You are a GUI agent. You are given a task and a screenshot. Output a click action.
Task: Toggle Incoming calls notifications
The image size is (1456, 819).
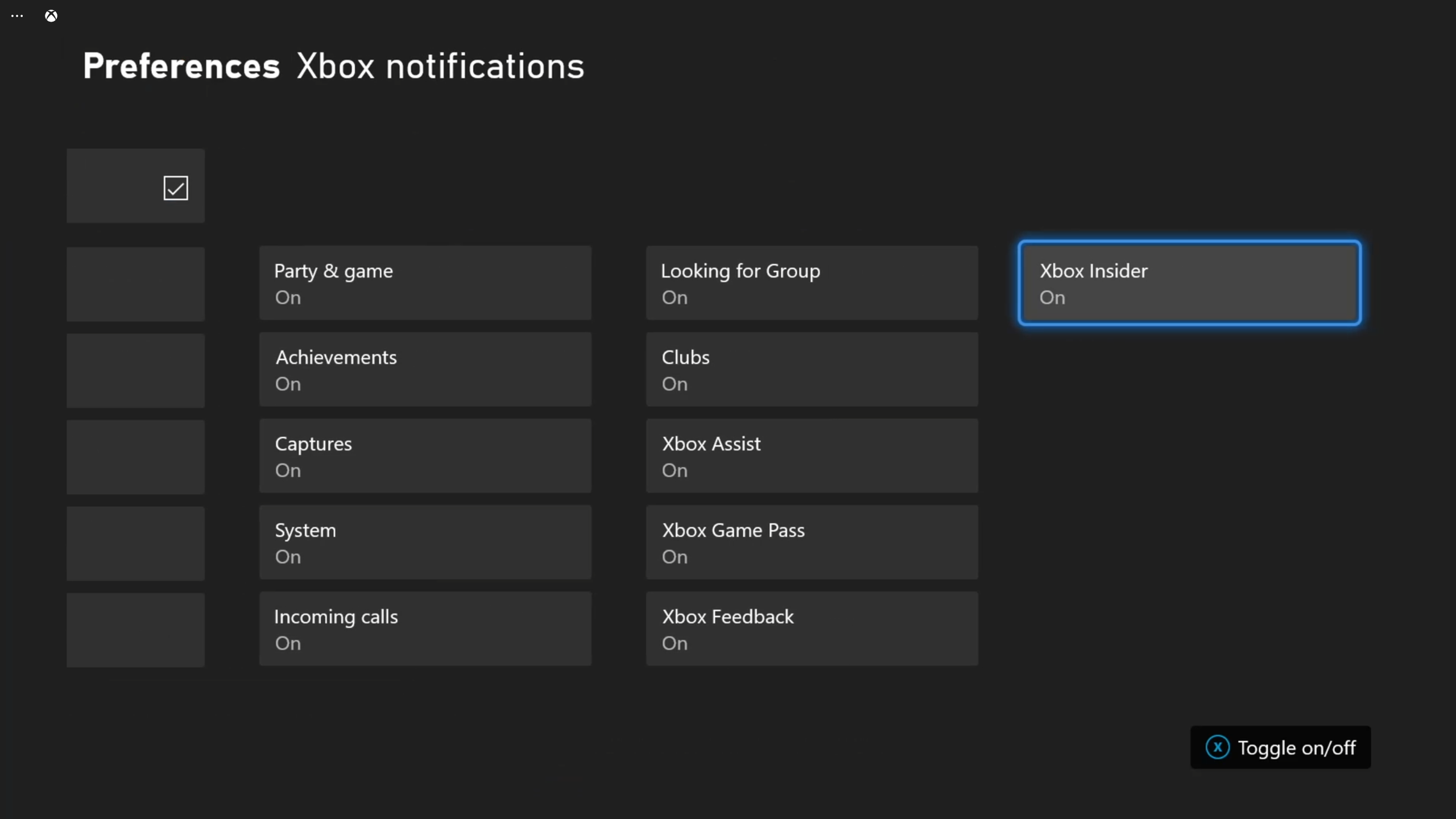point(425,628)
